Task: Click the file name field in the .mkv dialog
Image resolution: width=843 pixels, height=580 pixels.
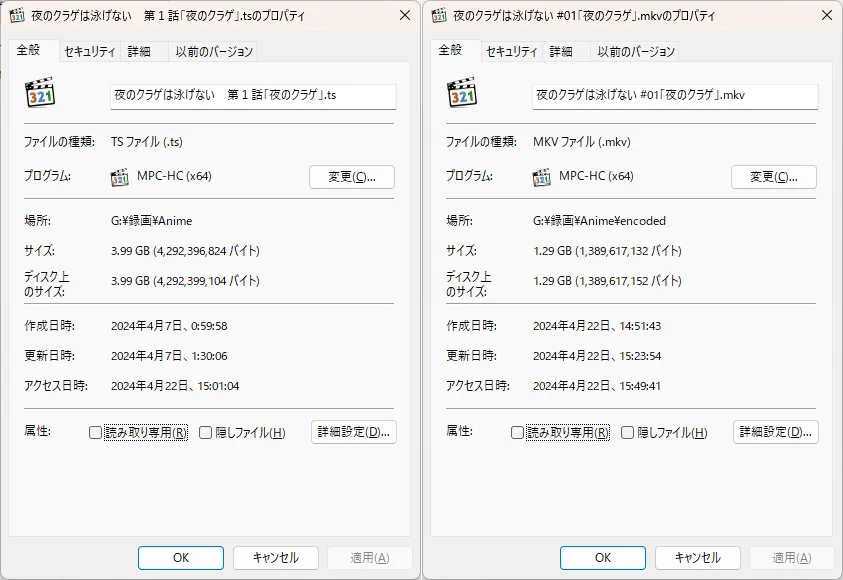Action: (675, 96)
